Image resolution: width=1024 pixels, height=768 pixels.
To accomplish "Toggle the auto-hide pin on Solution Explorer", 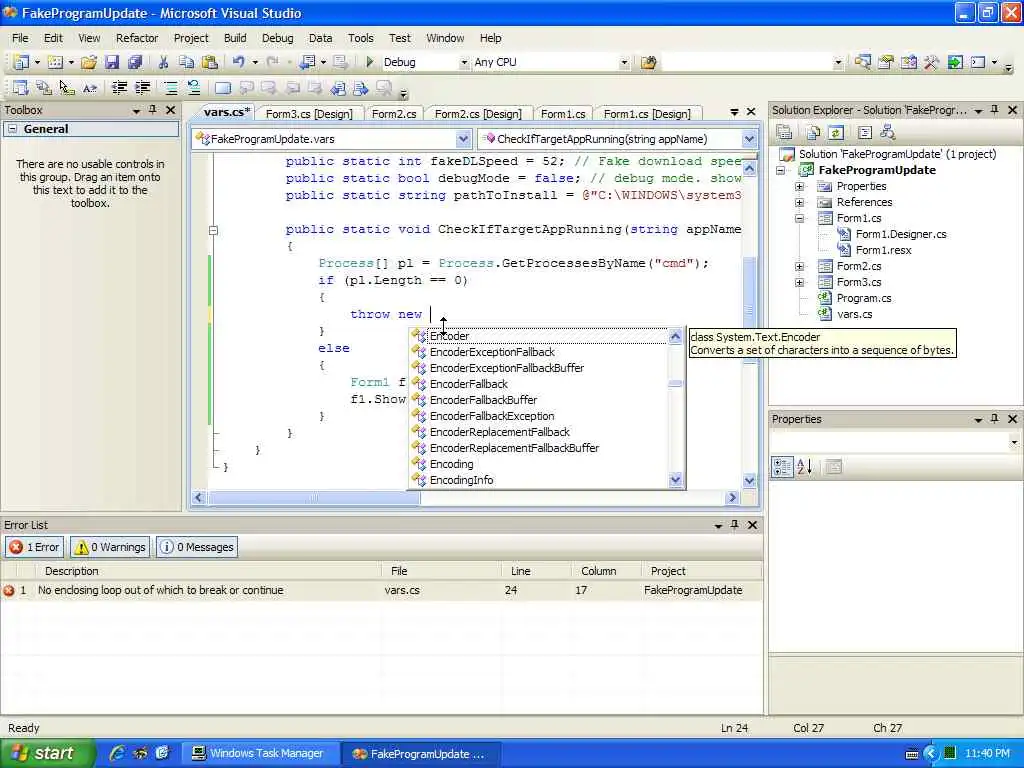I will pyautogui.click(x=995, y=110).
